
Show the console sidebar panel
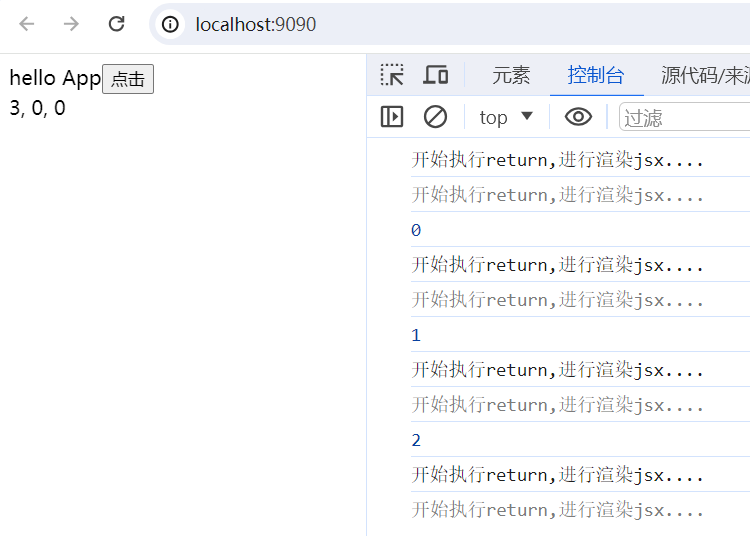point(392,117)
